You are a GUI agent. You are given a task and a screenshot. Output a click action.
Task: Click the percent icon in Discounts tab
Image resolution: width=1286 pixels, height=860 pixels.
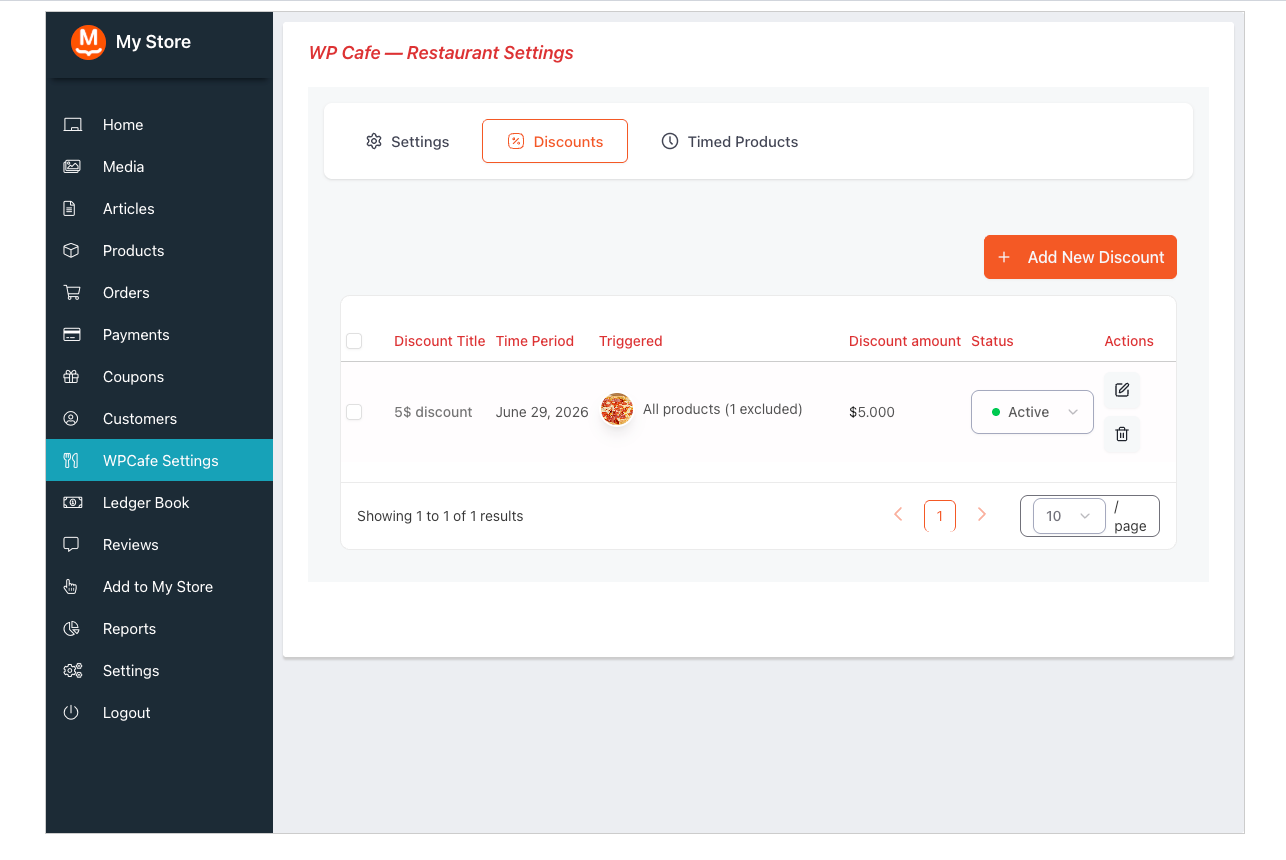coord(516,141)
